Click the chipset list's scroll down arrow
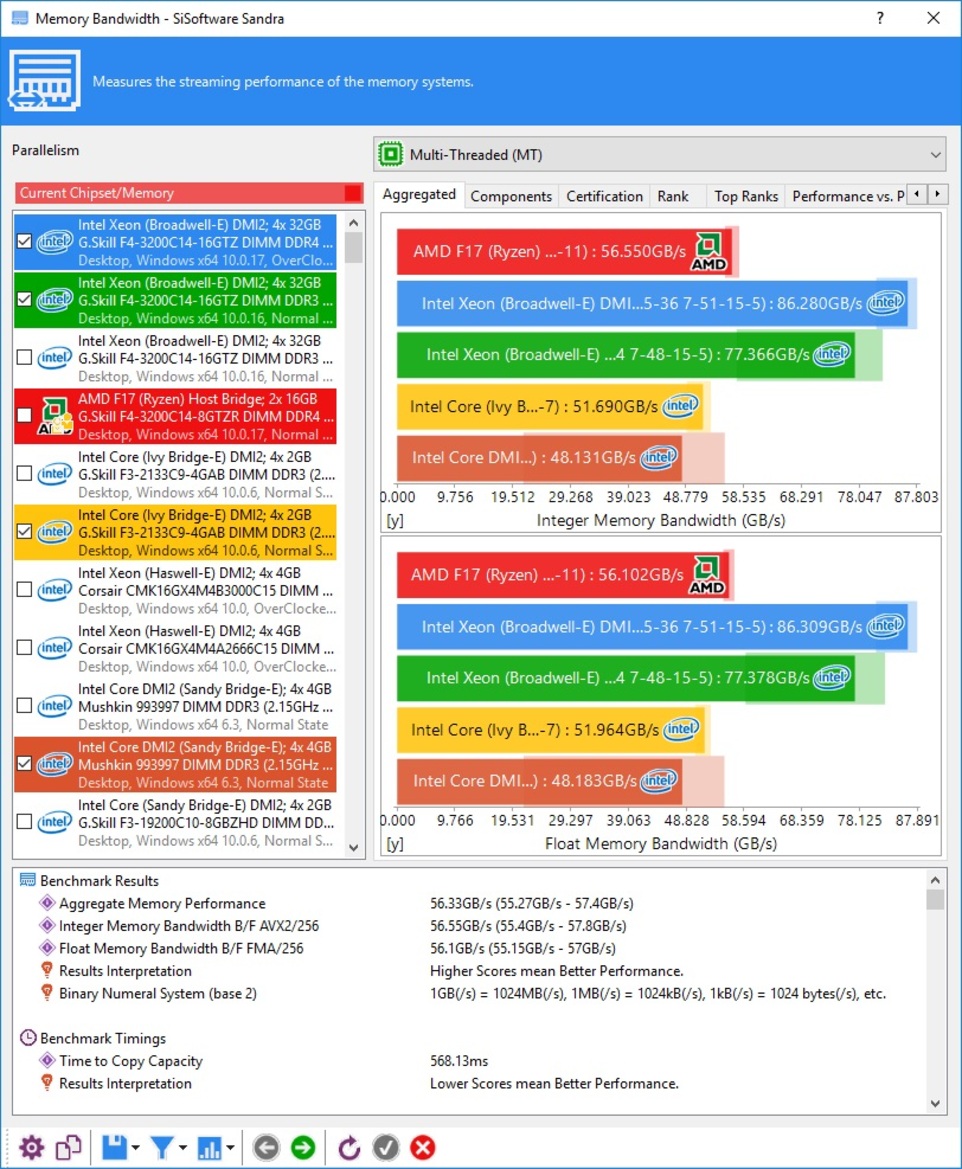Screen dimensions: 962x1169 (x=353, y=847)
